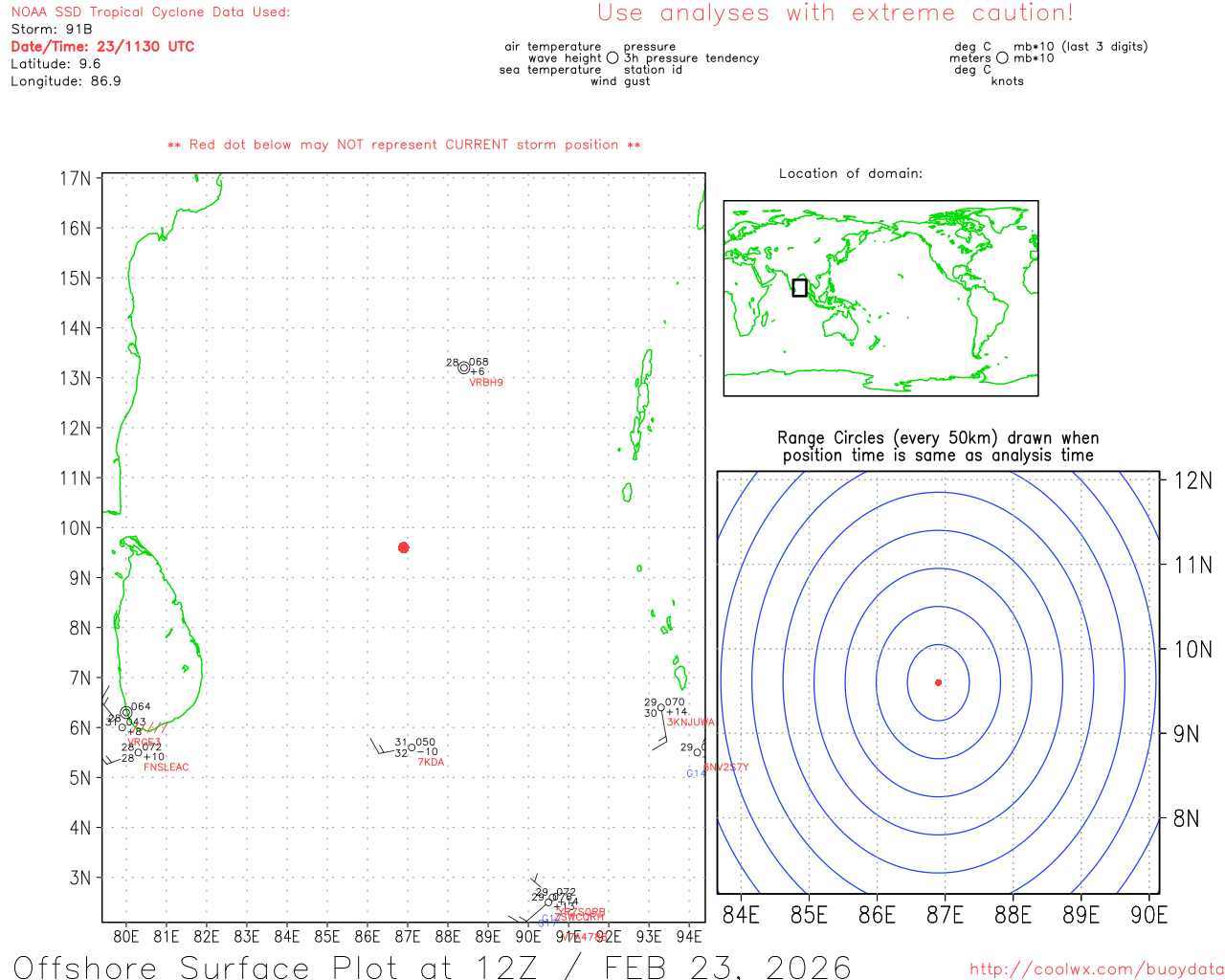
Task: Click the NOAA SSD Tropical Cyclone Data heading
Action: pos(150,12)
